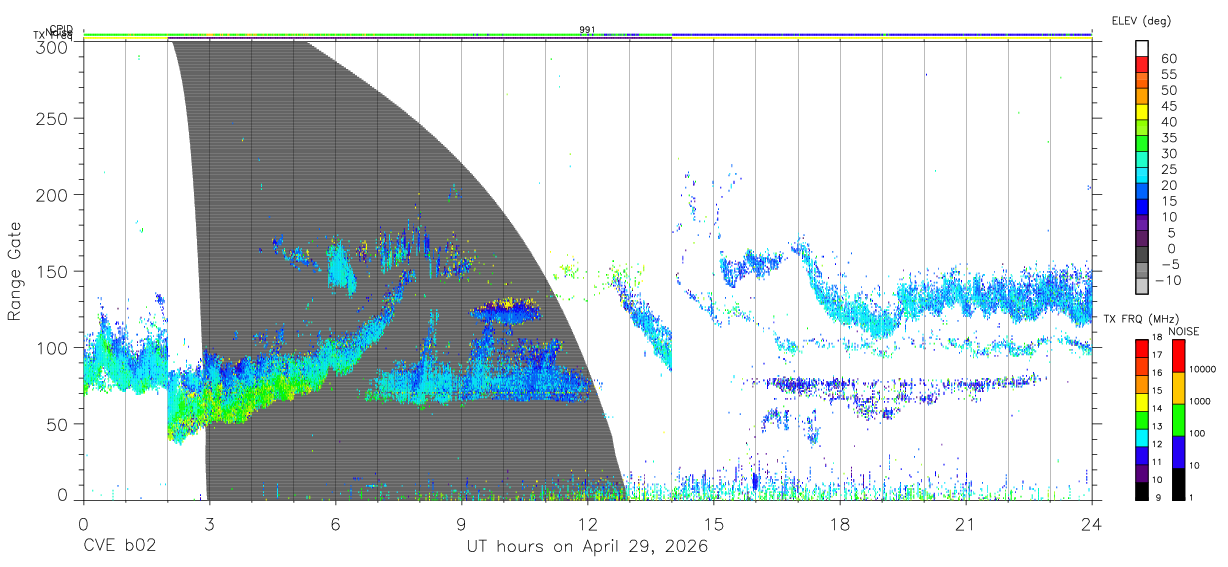Click the black bottom segment of the TX FRQ color bar

click(x=1142, y=491)
